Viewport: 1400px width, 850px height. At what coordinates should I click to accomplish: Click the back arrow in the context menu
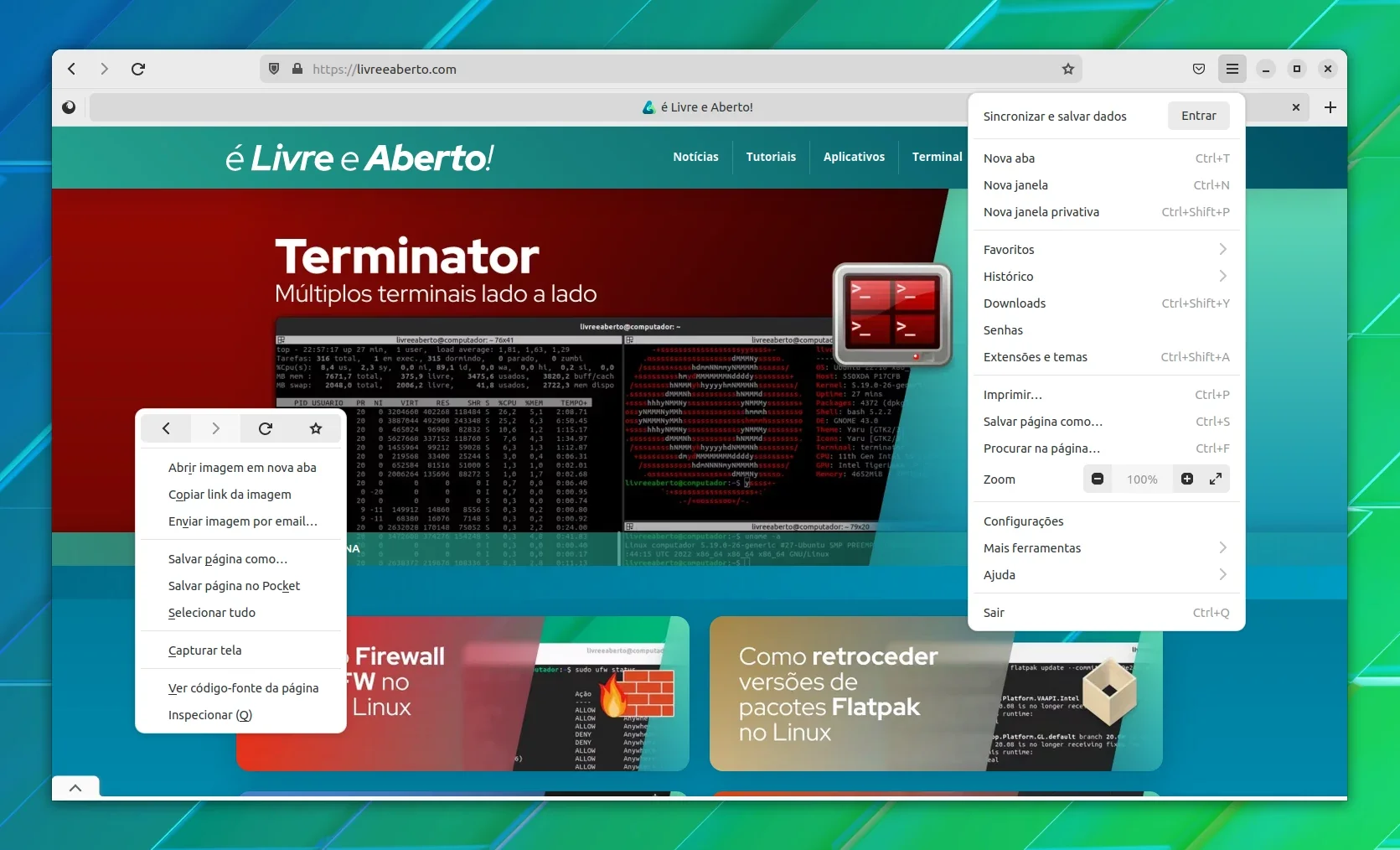click(166, 428)
